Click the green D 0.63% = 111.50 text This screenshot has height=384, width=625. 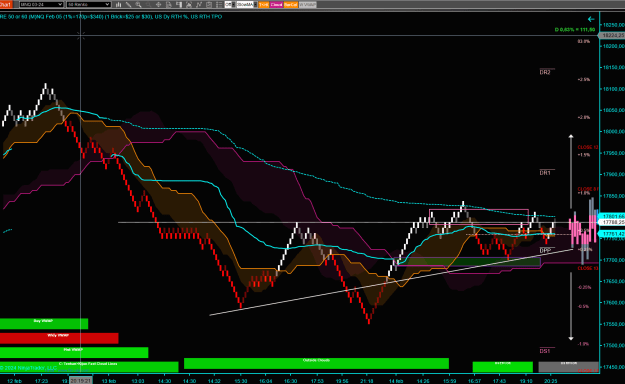click(575, 30)
